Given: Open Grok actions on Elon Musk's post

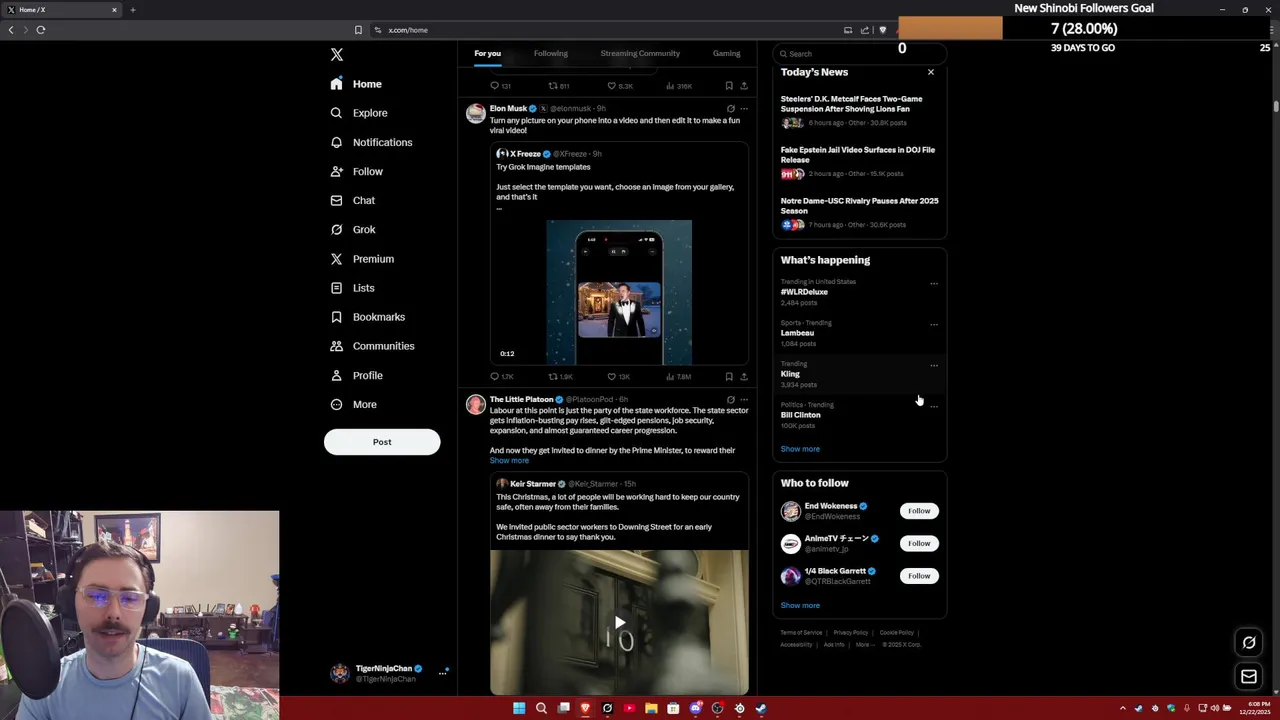Looking at the screenshot, I should (x=730, y=108).
